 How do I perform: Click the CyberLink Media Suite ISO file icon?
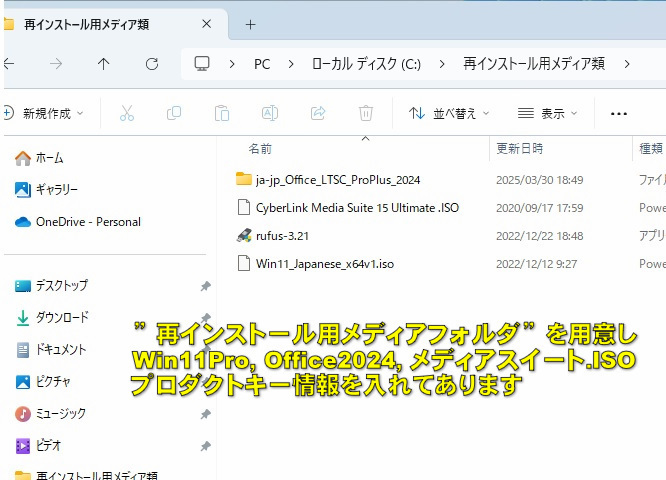(244, 207)
